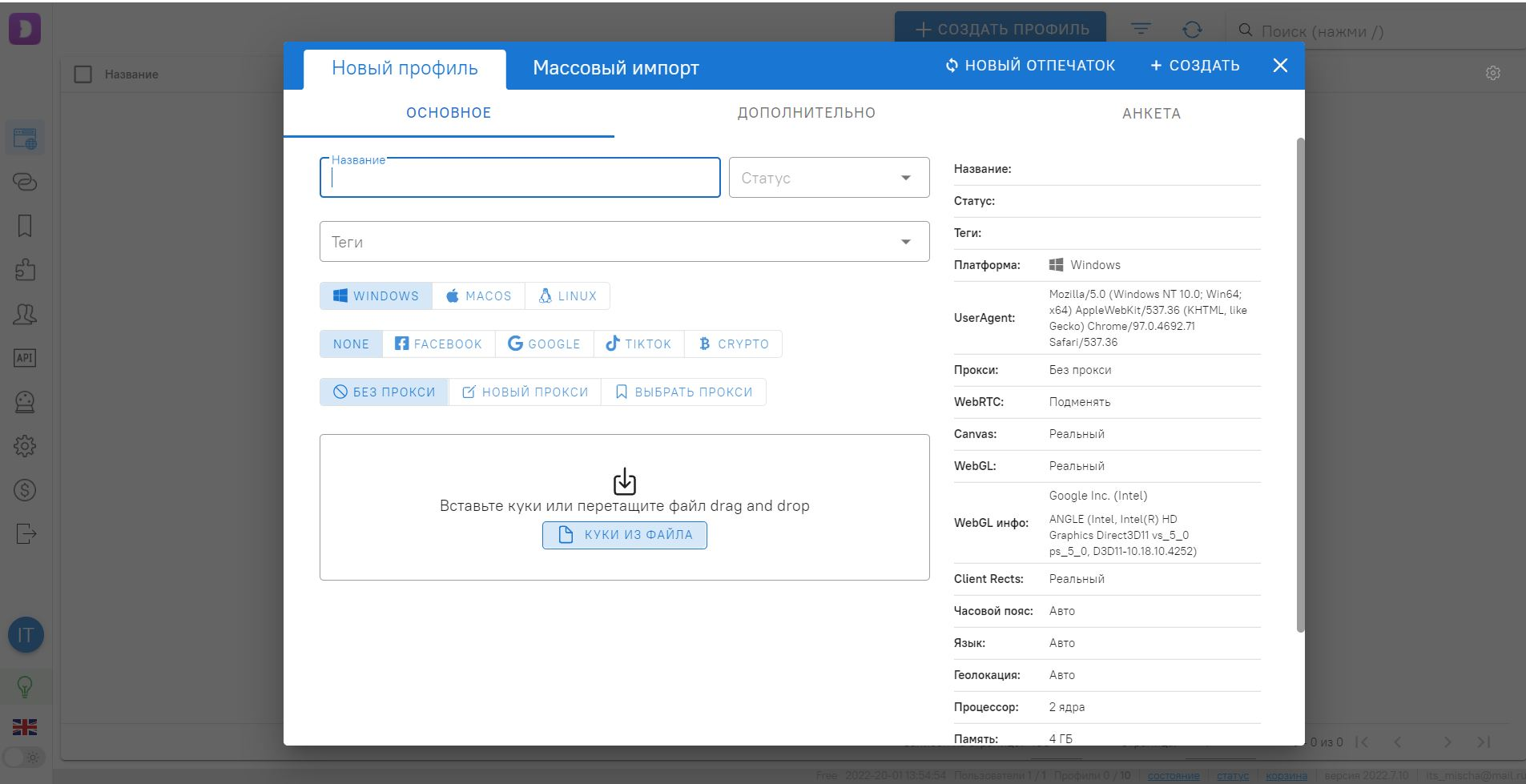
Task: Click the Dolphin app logo
Action: (25, 29)
